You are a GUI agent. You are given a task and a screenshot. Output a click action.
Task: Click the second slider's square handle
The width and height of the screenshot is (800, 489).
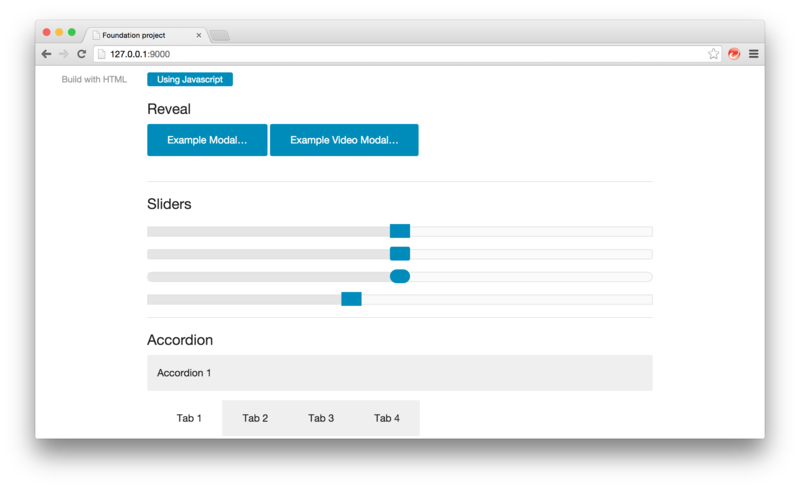coord(400,254)
